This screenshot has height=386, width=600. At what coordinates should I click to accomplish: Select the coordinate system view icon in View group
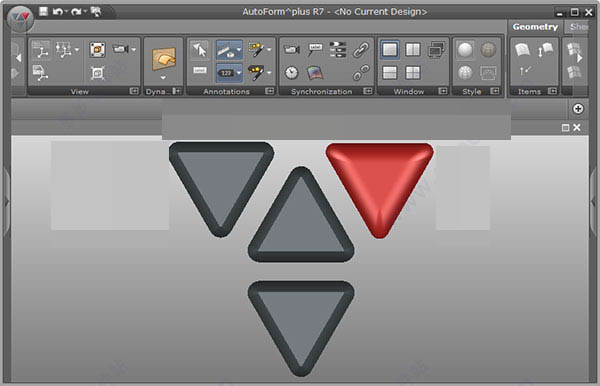41,50
